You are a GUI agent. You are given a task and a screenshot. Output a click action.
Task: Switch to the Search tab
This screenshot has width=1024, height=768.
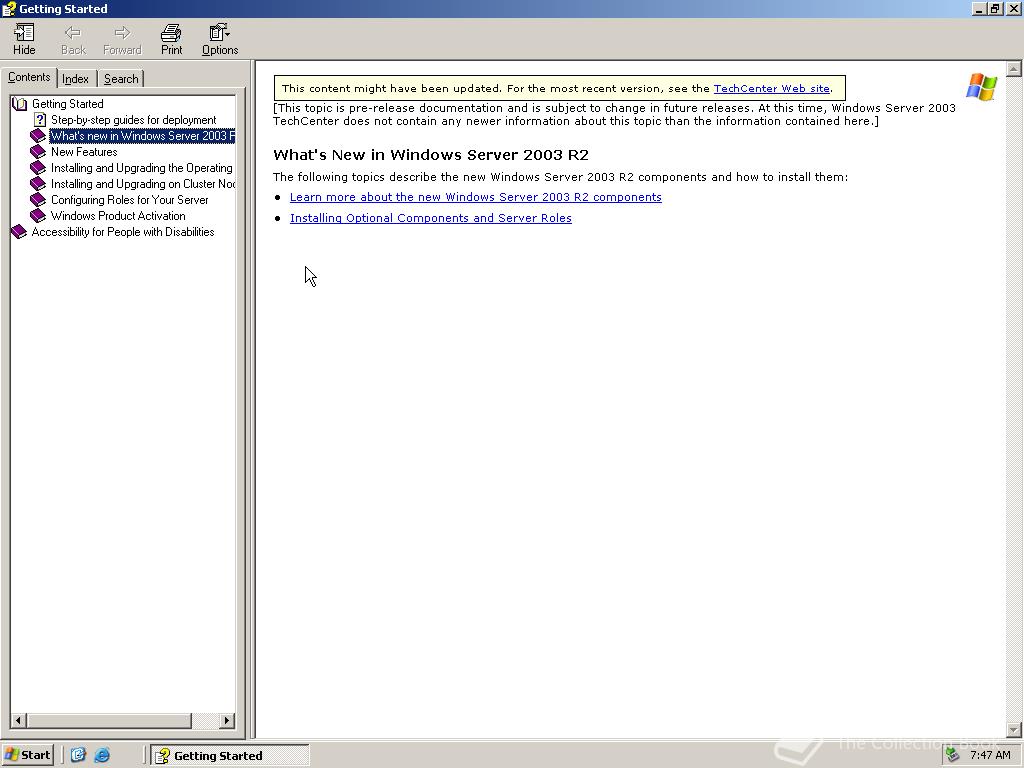121,79
